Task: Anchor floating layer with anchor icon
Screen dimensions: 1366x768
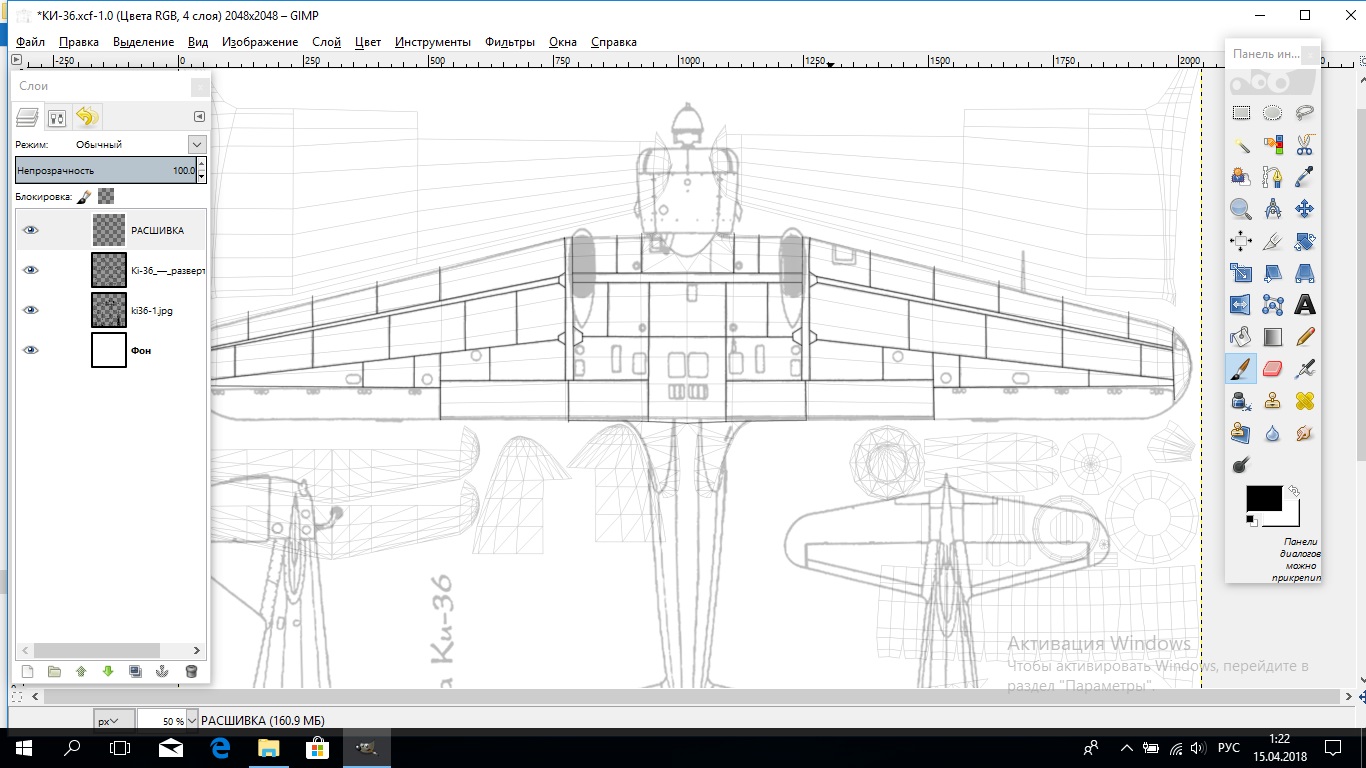Action: (x=162, y=671)
